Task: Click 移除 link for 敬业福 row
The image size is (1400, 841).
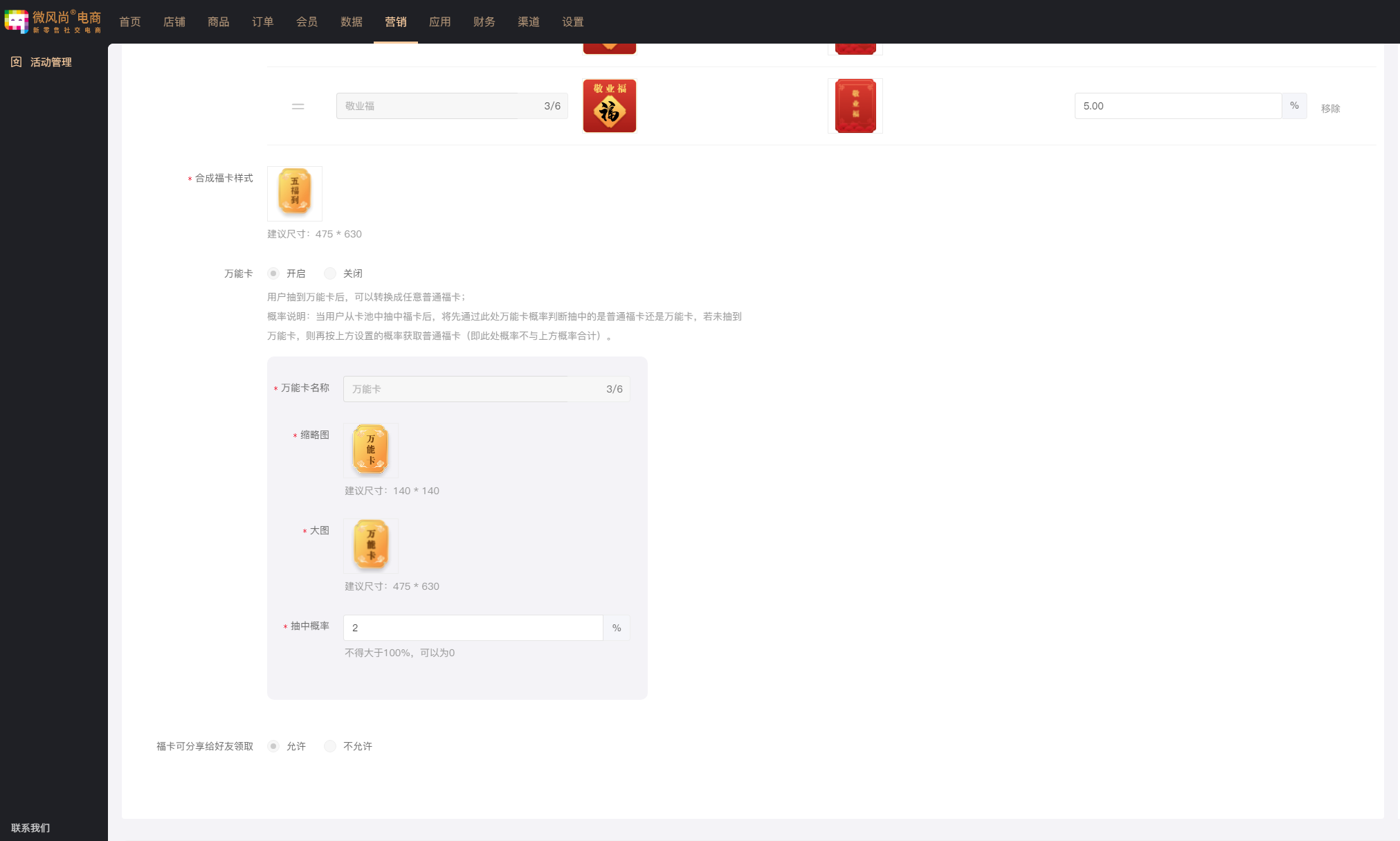Action: (x=1330, y=109)
